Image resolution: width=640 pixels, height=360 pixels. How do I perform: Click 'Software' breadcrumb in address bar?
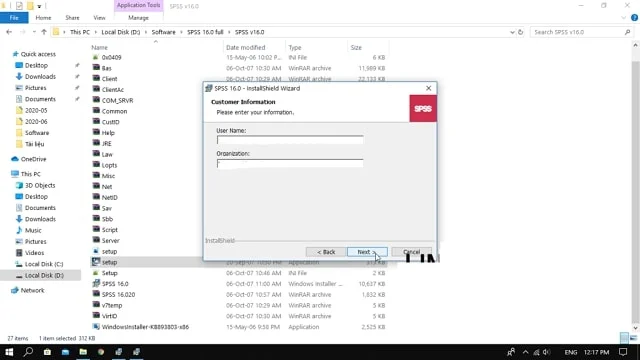coord(163,32)
